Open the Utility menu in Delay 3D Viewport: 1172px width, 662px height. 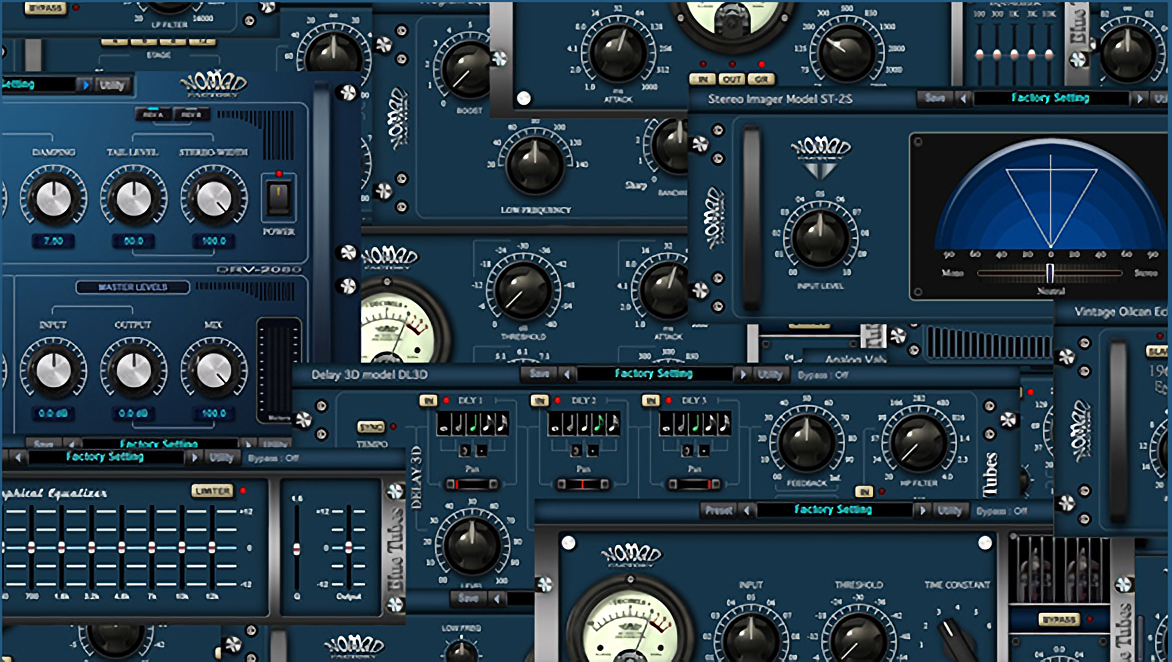pyautogui.click(x=769, y=374)
